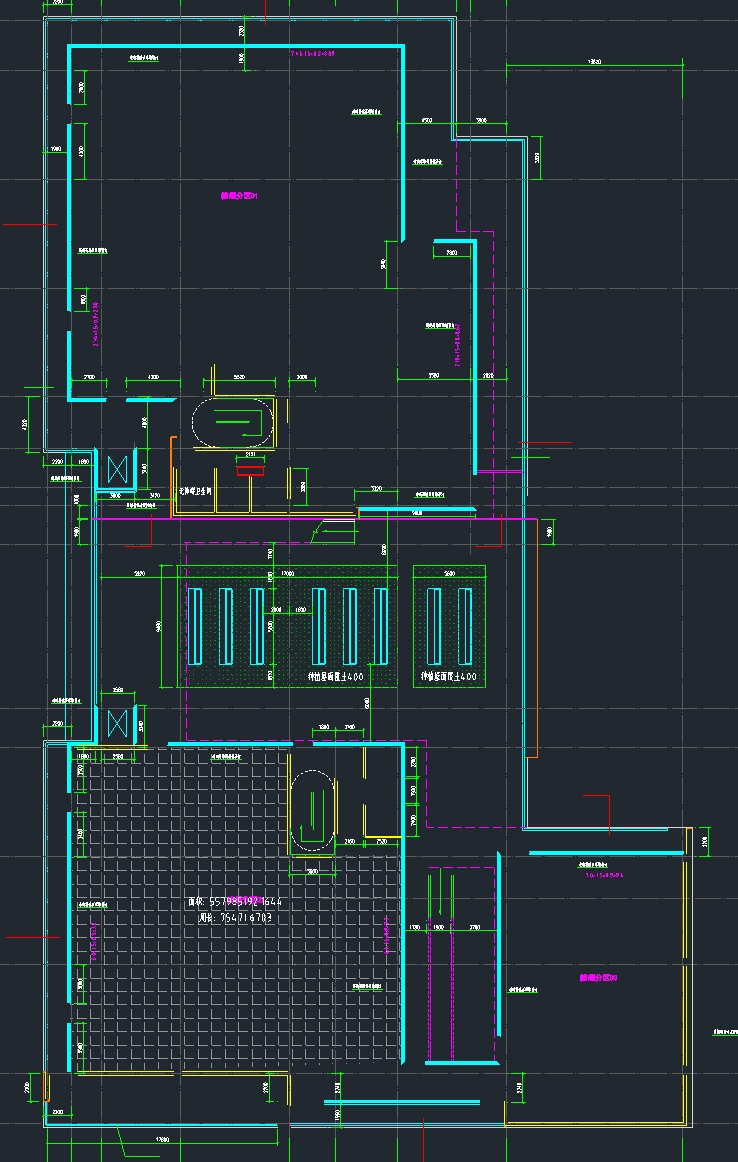Viewport: 738px width, 1162px height.
Task: Click the magenta zone label in top room
Action: [x=240, y=196]
